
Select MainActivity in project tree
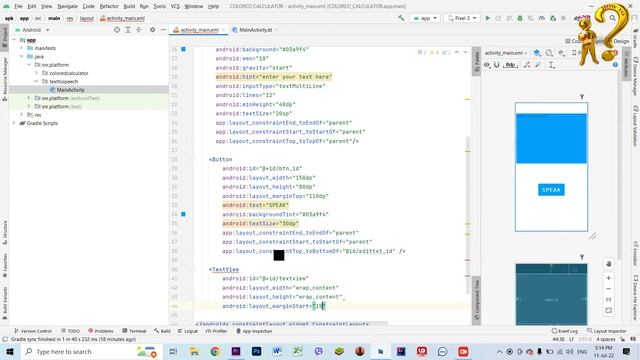point(70,90)
